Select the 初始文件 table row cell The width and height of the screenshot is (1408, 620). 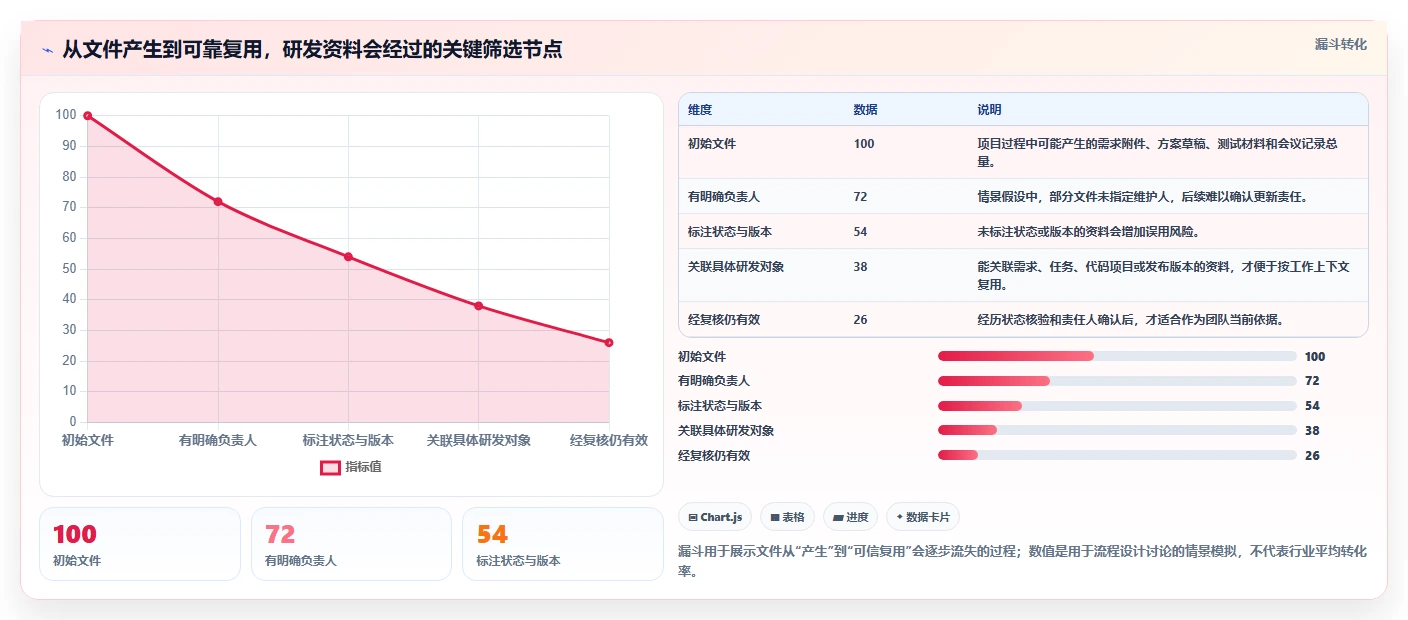pos(712,144)
